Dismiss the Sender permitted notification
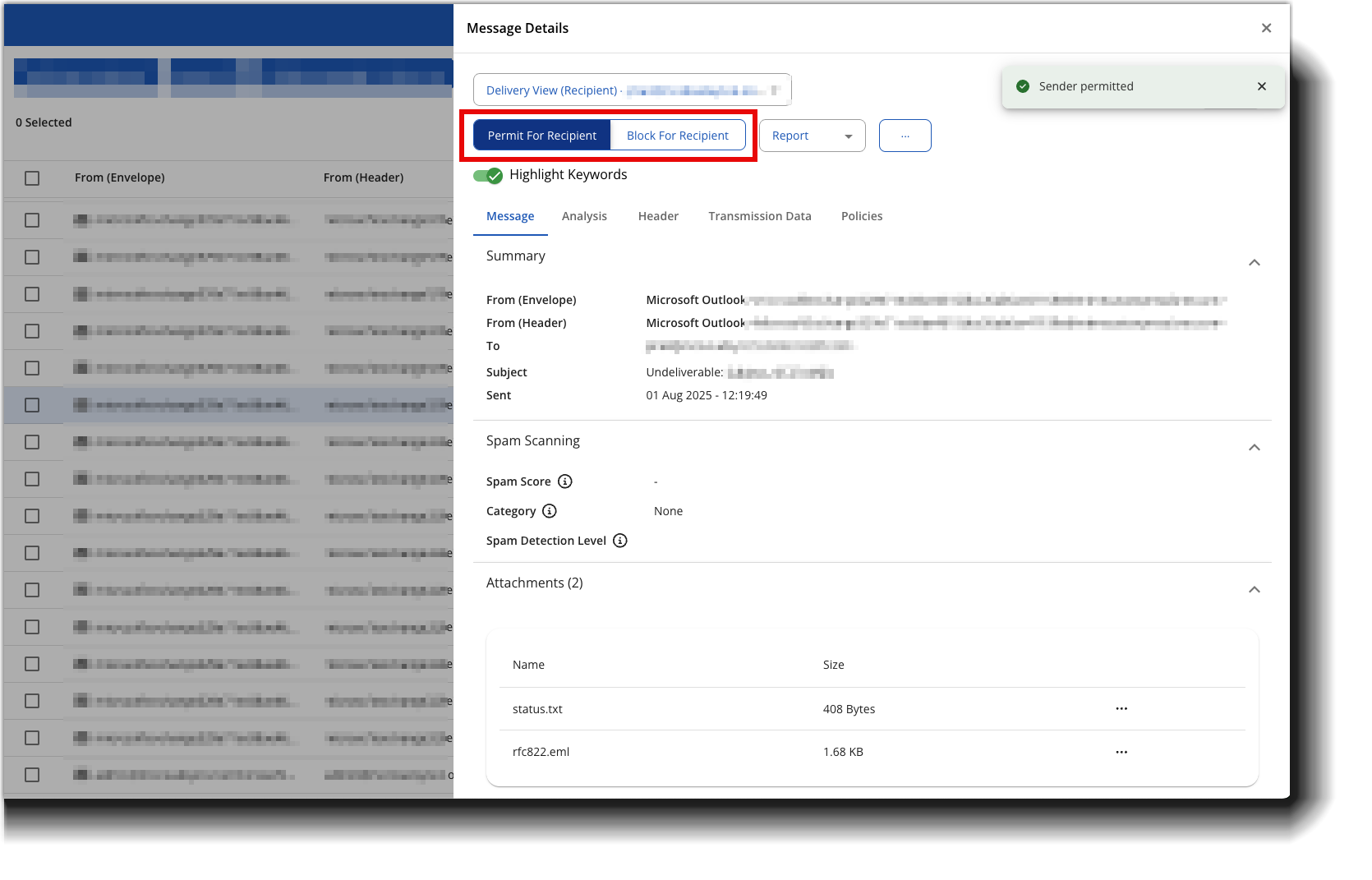The image size is (1372, 880). [x=1262, y=86]
